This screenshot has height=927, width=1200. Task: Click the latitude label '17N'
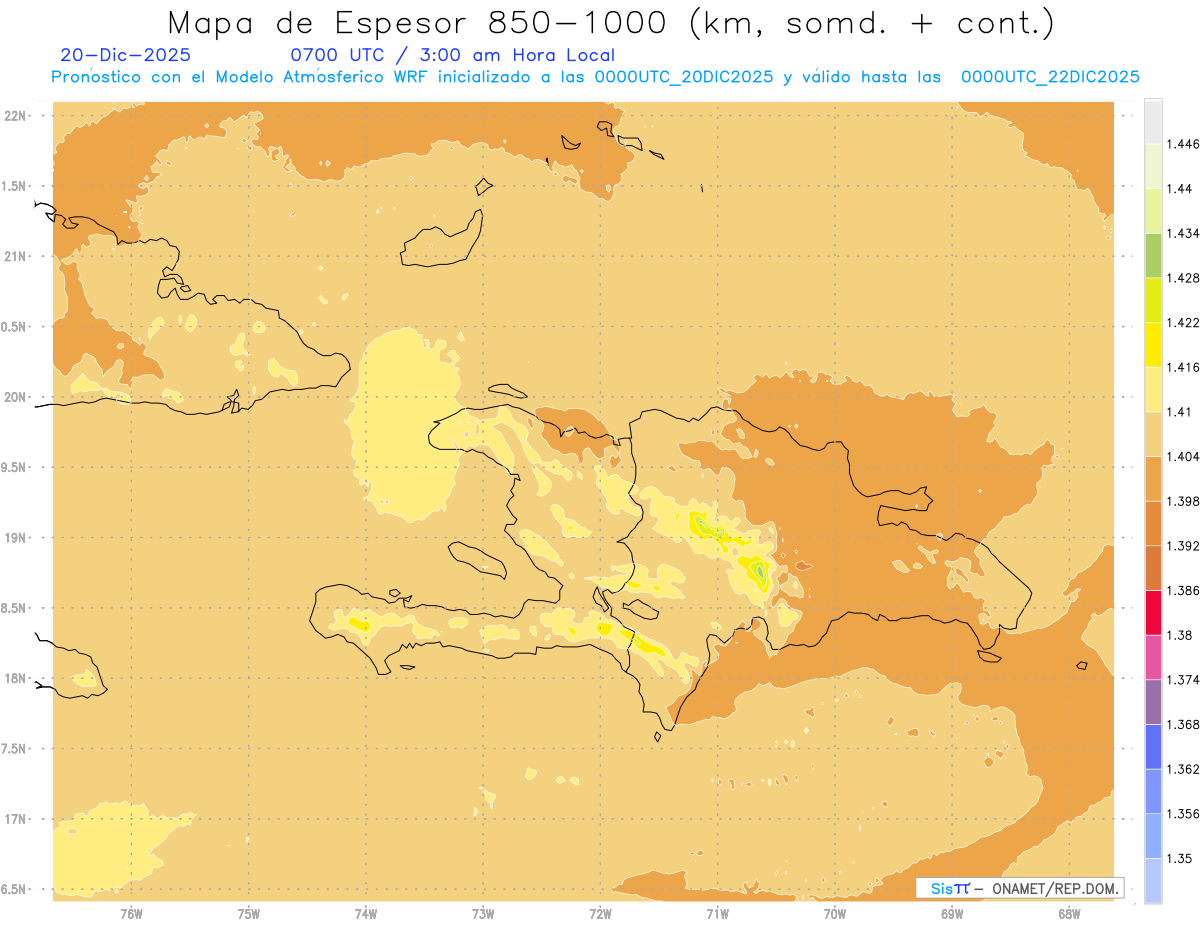tap(17, 819)
